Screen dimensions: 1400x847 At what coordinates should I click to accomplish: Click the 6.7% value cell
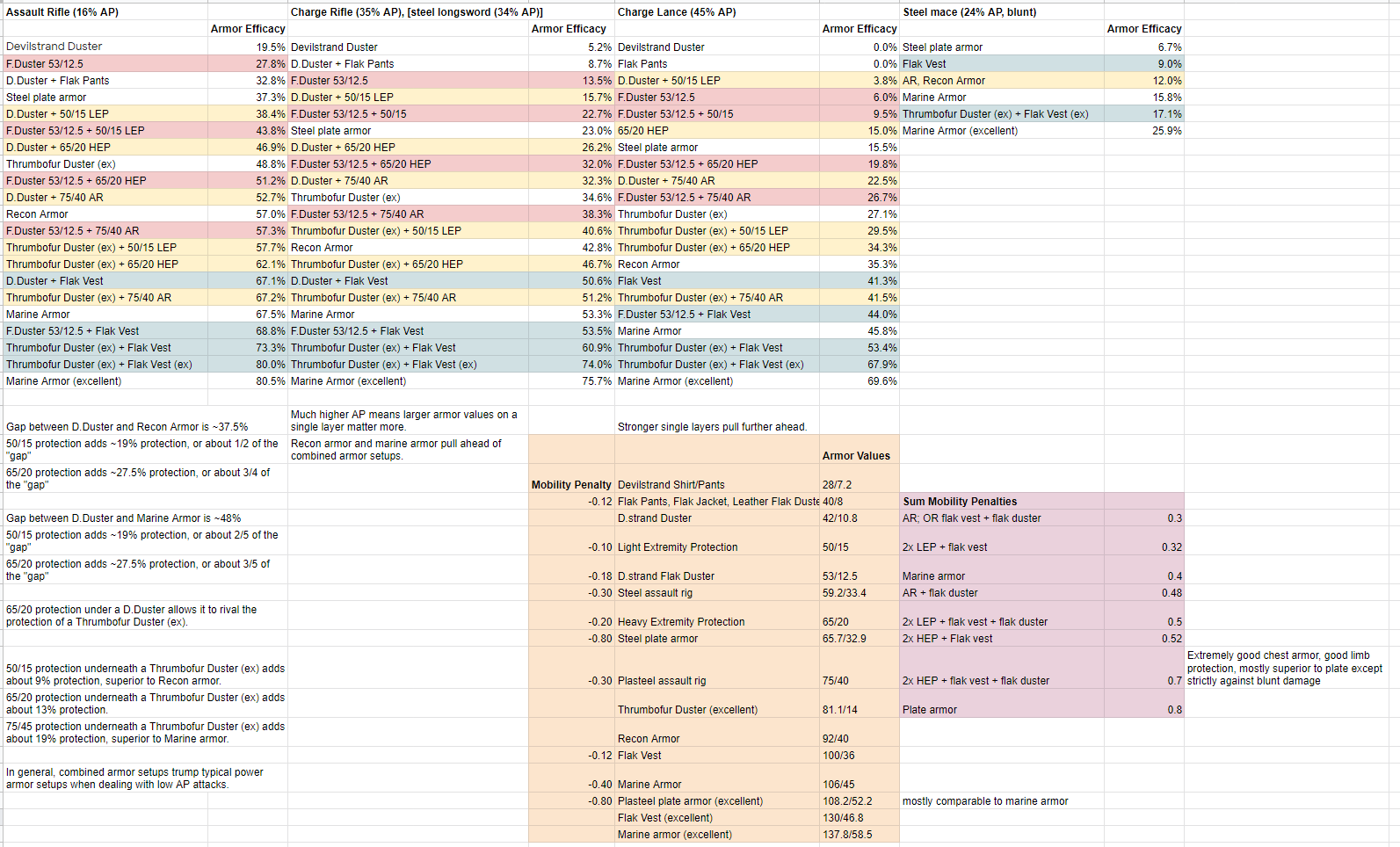(x=1144, y=47)
